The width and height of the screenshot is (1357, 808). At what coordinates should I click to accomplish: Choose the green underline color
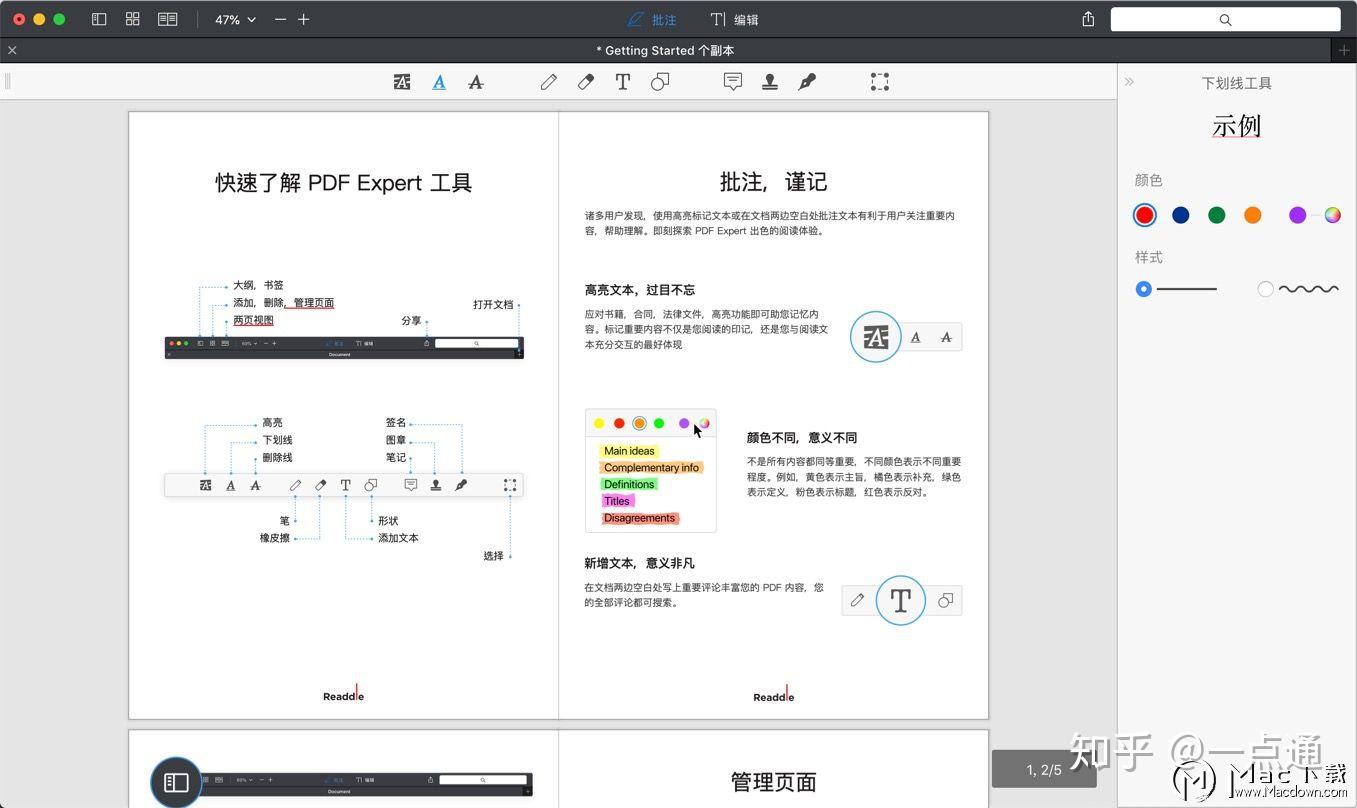tap(1217, 215)
